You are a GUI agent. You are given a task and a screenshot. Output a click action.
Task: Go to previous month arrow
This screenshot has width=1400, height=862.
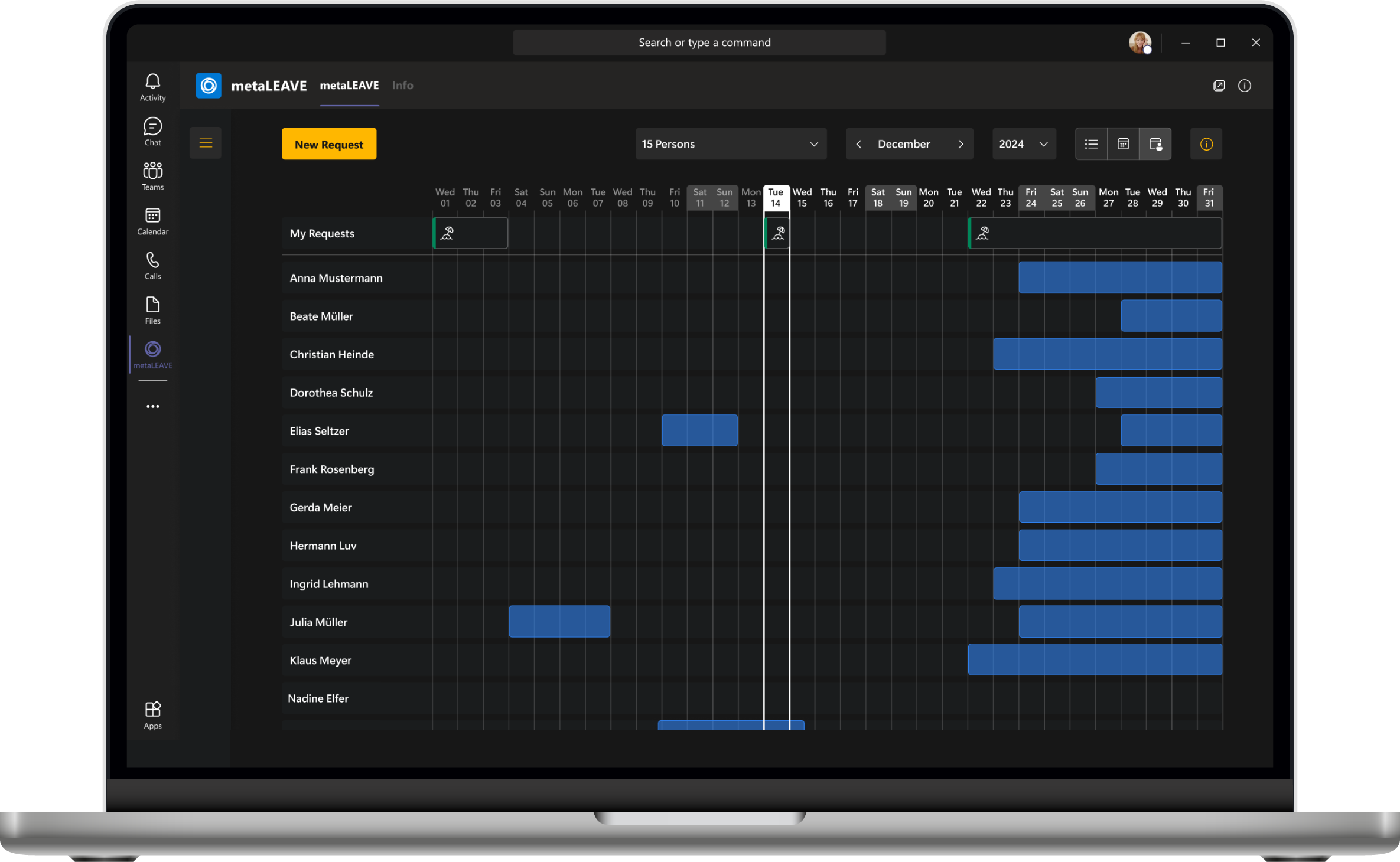(858, 144)
